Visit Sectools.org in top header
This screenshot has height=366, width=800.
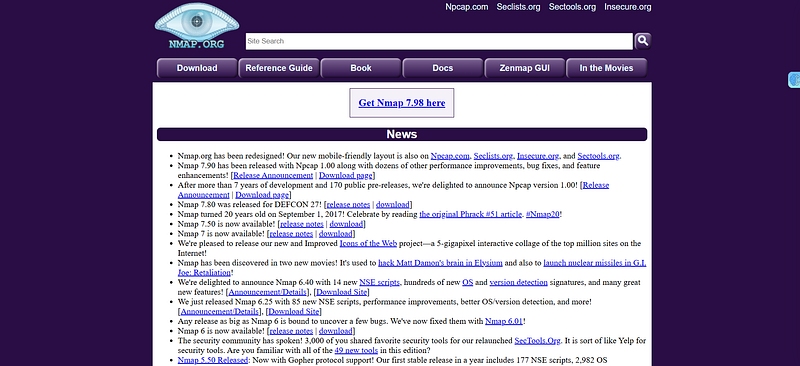[572, 7]
